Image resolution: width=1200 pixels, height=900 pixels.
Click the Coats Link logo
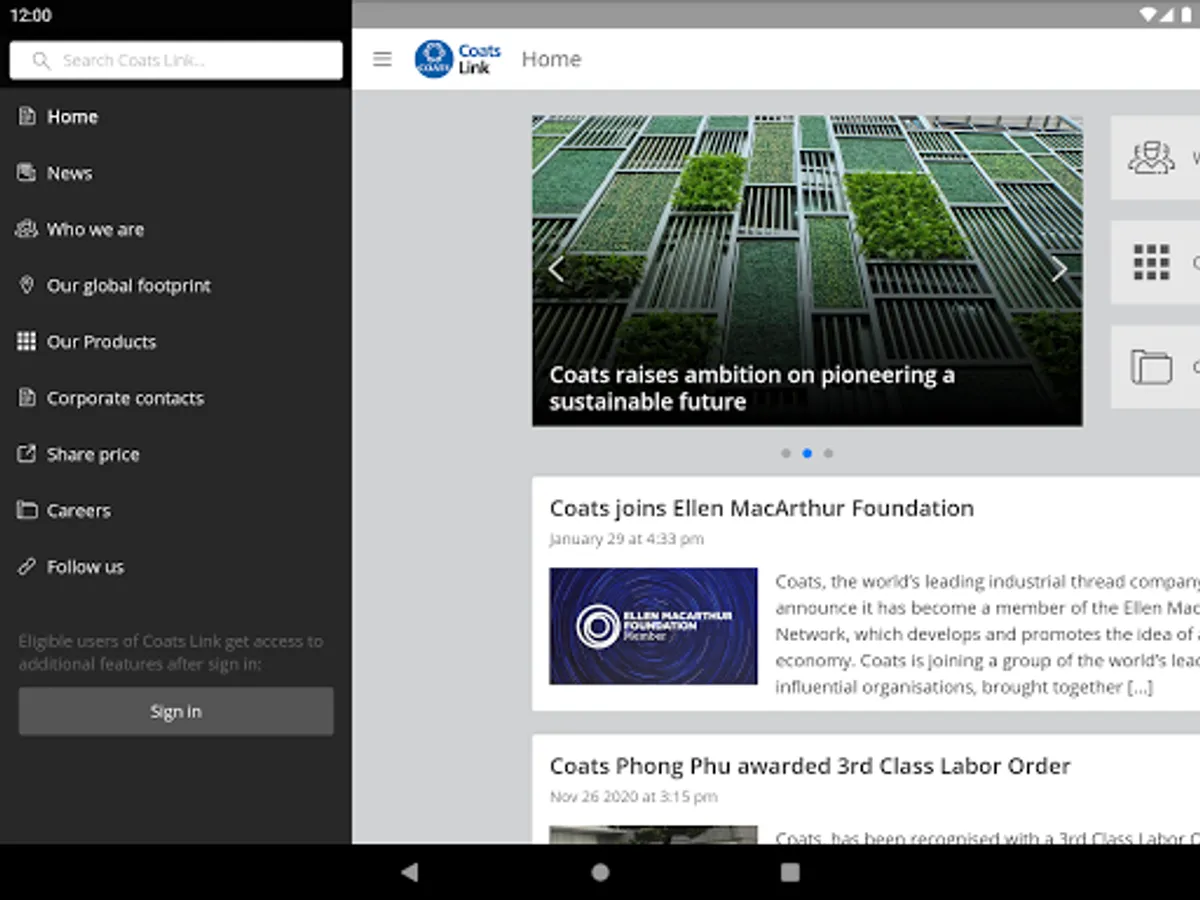click(x=458, y=59)
